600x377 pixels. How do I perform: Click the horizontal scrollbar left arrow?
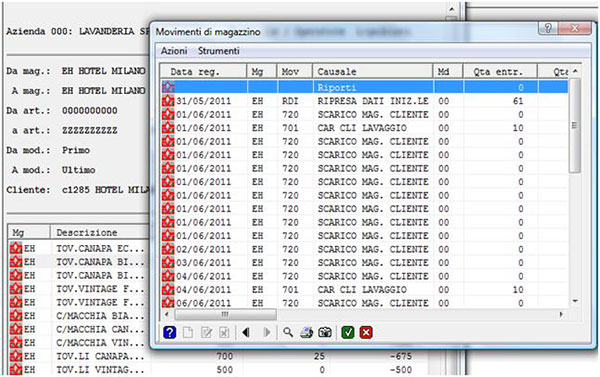click(x=166, y=314)
